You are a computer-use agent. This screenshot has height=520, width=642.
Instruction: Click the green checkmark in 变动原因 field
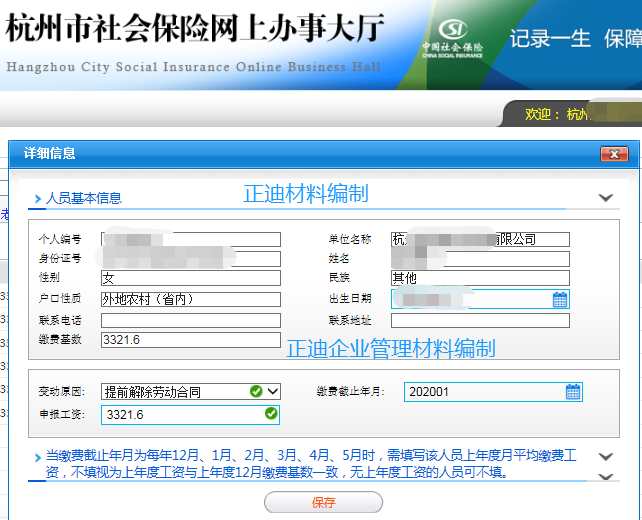[256, 391]
